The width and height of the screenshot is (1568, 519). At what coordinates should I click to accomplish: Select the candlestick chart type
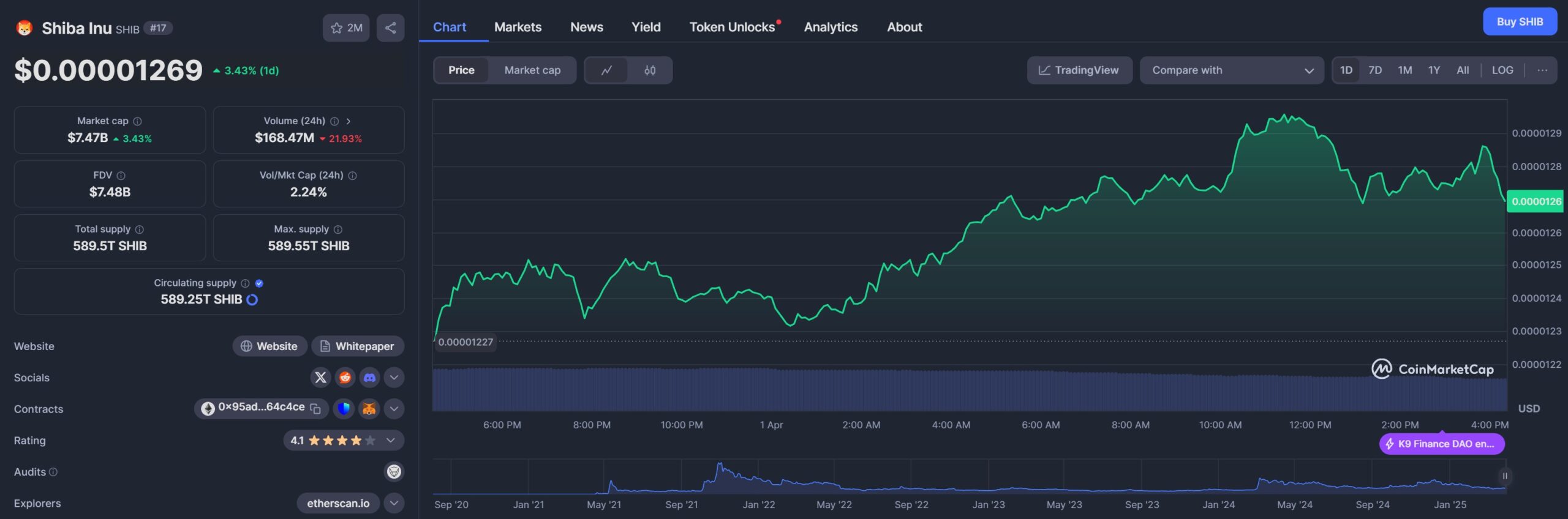coord(650,70)
